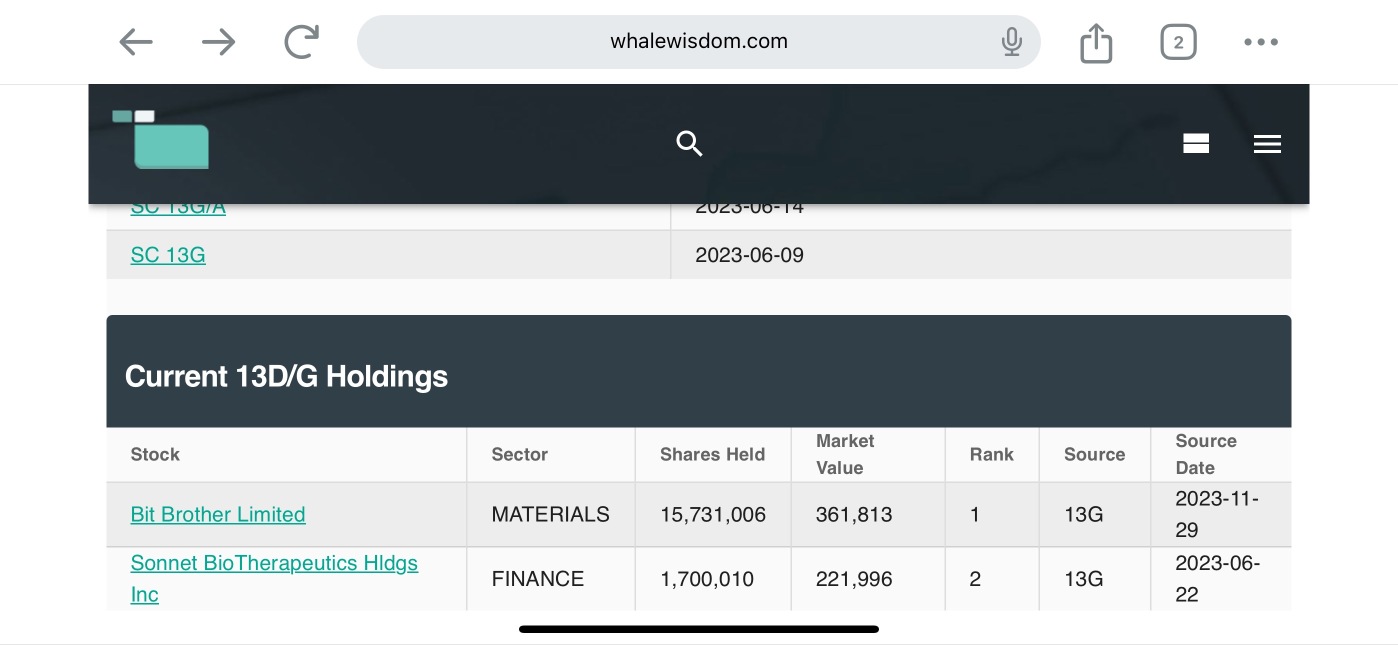Image resolution: width=1398 pixels, height=645 pixels.
Task: Select the 2023-11-29 source date
Action: point(1217,514)
